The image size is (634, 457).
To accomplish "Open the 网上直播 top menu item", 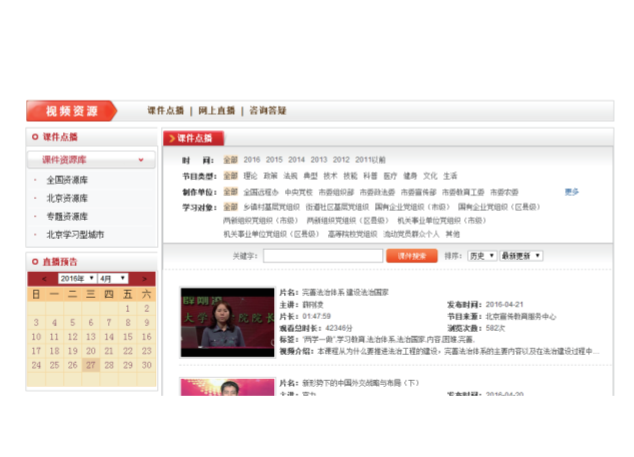I will pyautogui.click(x=216, y=110).
